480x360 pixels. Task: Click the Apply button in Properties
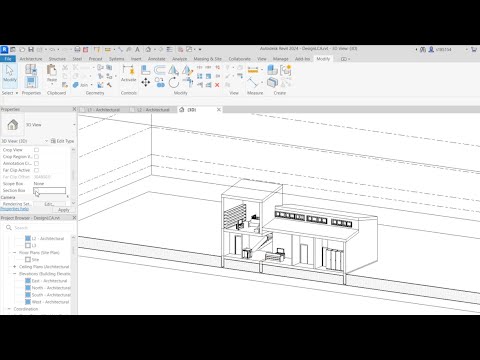pyautogui.click(x=64, y=210)
